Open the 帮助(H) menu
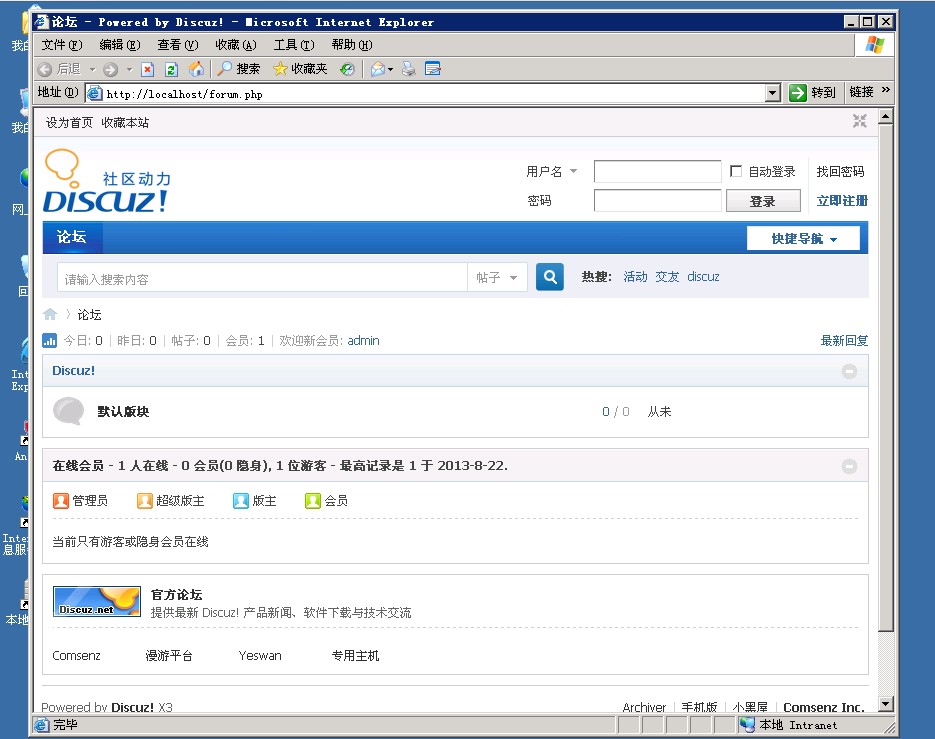 (x=352, y=45)
